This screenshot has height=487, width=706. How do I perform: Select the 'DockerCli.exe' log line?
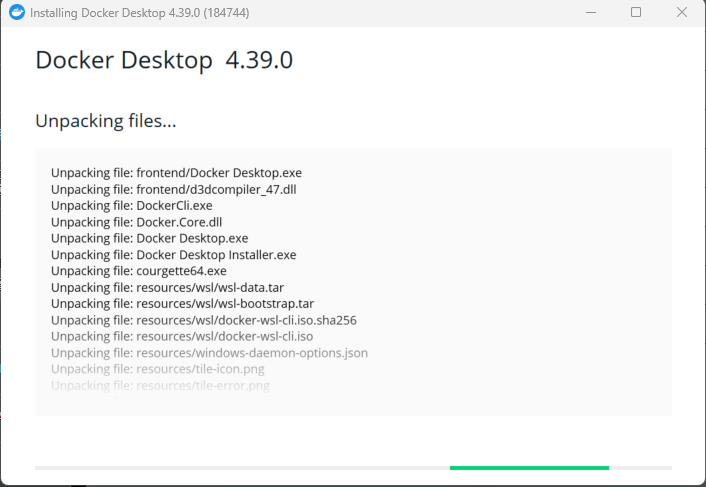[131, 206]
